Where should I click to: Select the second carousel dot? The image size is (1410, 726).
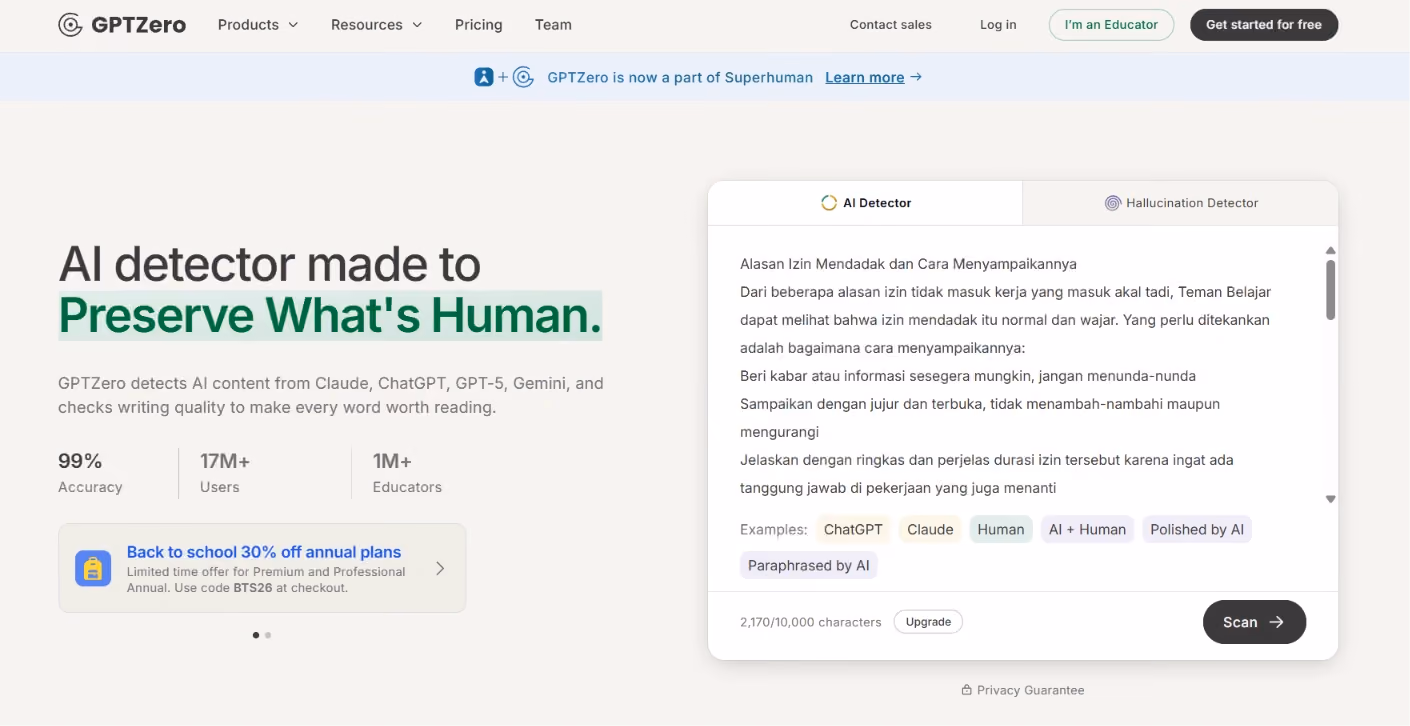[268, 635]
